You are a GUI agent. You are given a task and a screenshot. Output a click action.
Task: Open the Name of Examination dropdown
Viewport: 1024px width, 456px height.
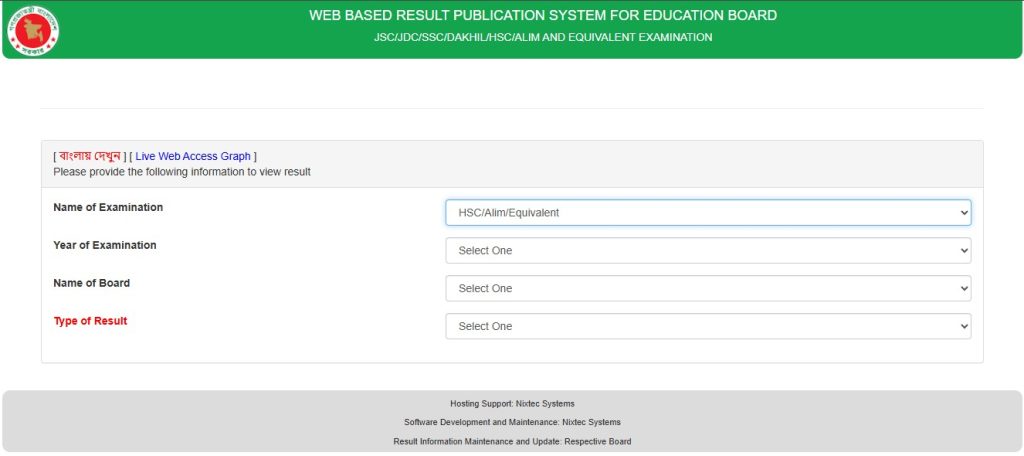[x=708, y=213]
